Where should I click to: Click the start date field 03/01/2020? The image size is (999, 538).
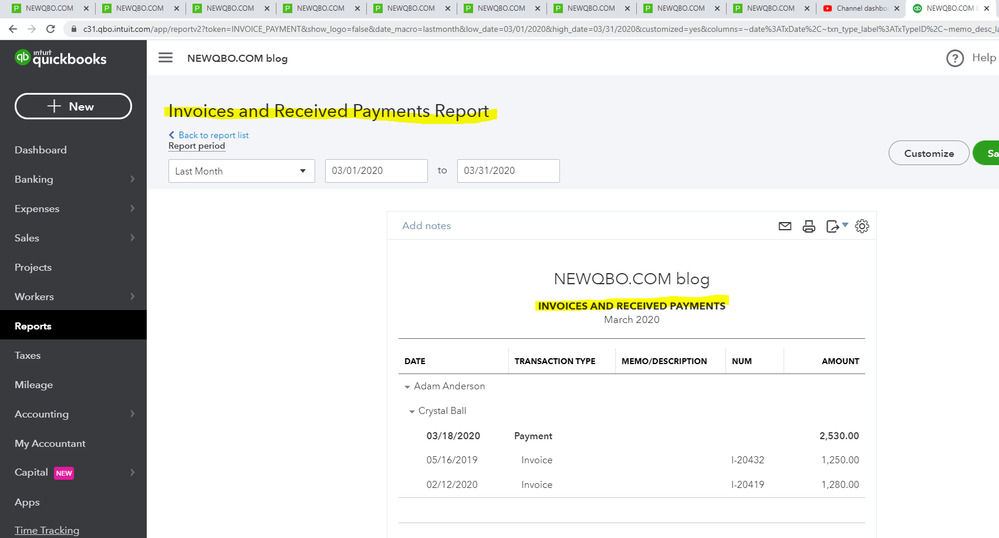[x=376, y=171]
